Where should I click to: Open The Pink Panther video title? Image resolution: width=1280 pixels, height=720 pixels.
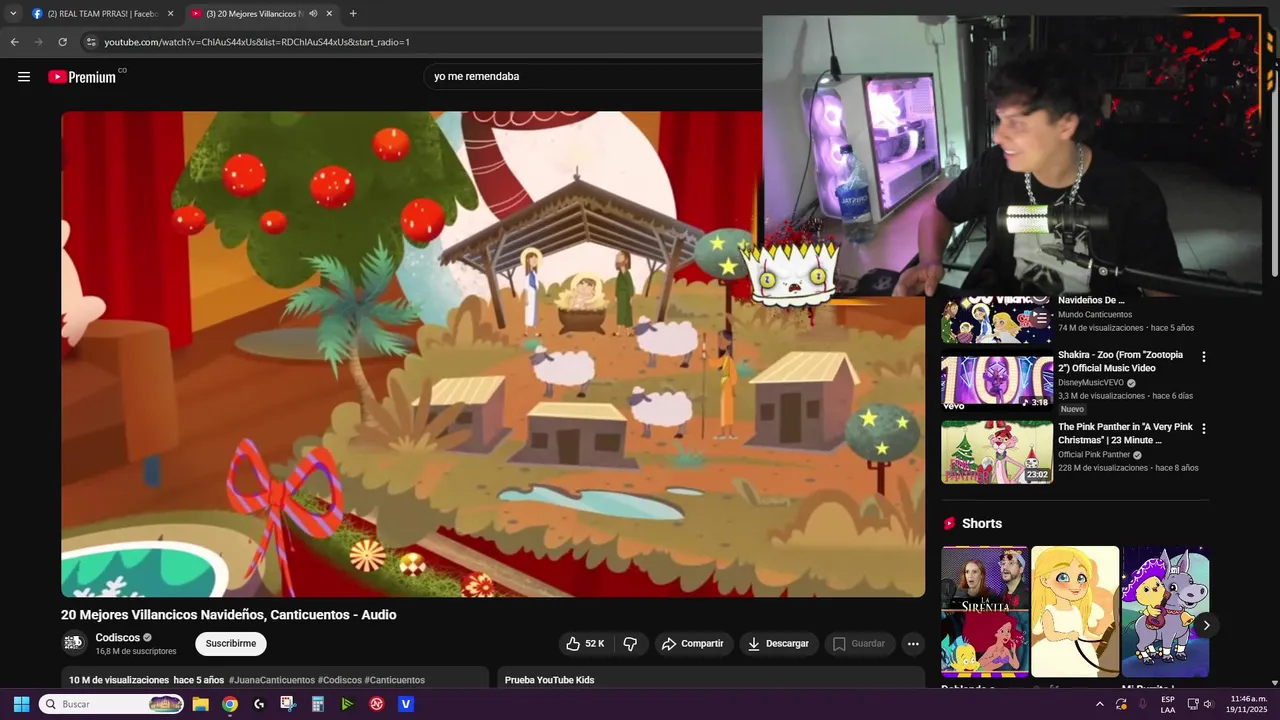click(x=1125, y=433)
